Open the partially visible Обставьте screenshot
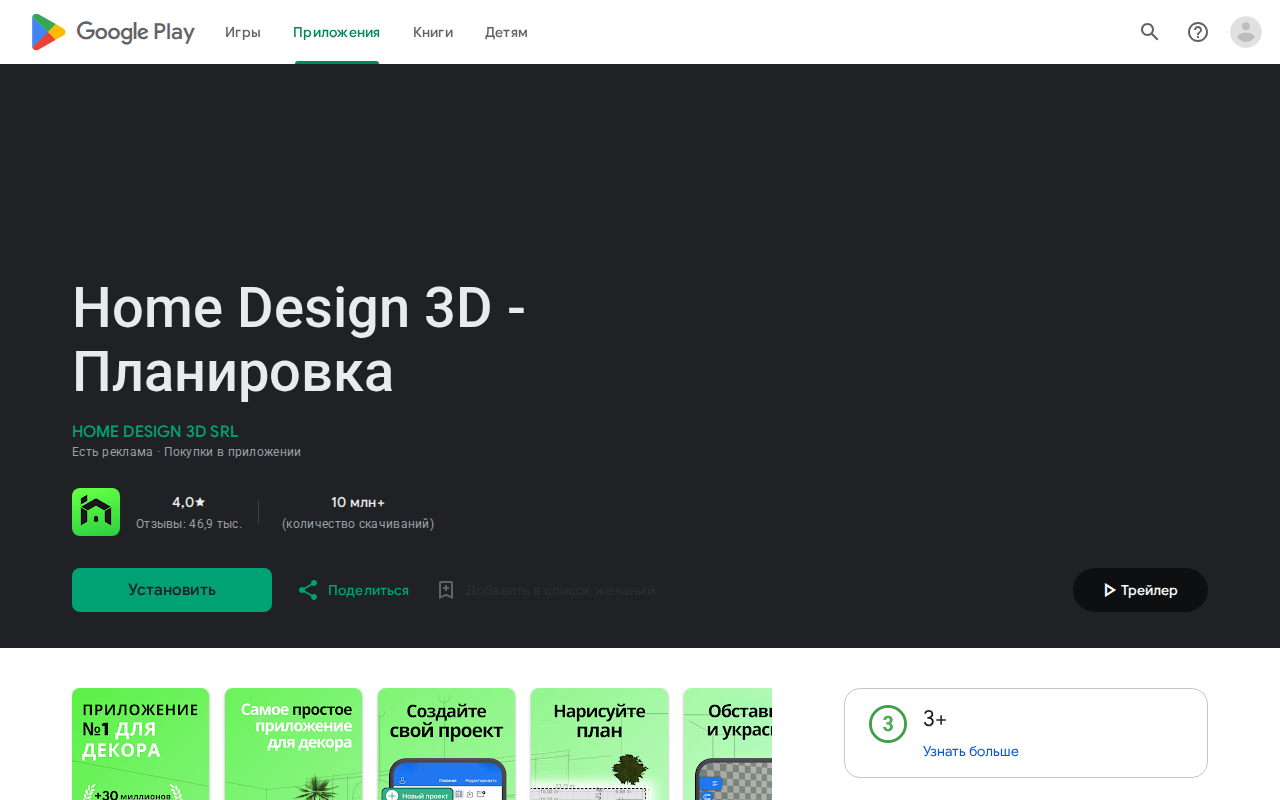Viewport: 1280px width, 800px height. pyautogui.click(x=728, y=744)
